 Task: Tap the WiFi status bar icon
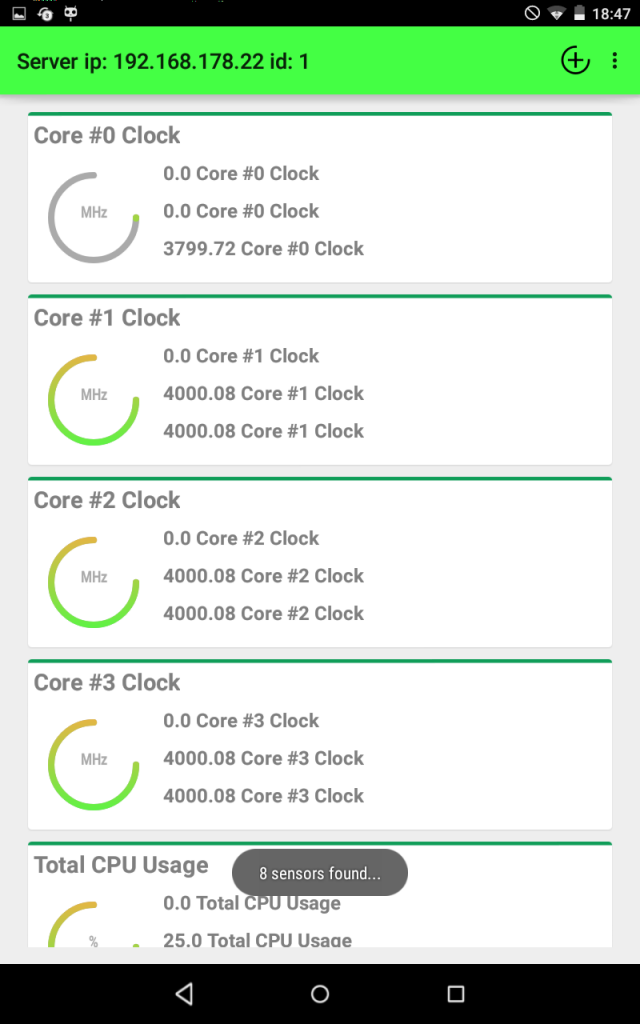tap(557, 13)
